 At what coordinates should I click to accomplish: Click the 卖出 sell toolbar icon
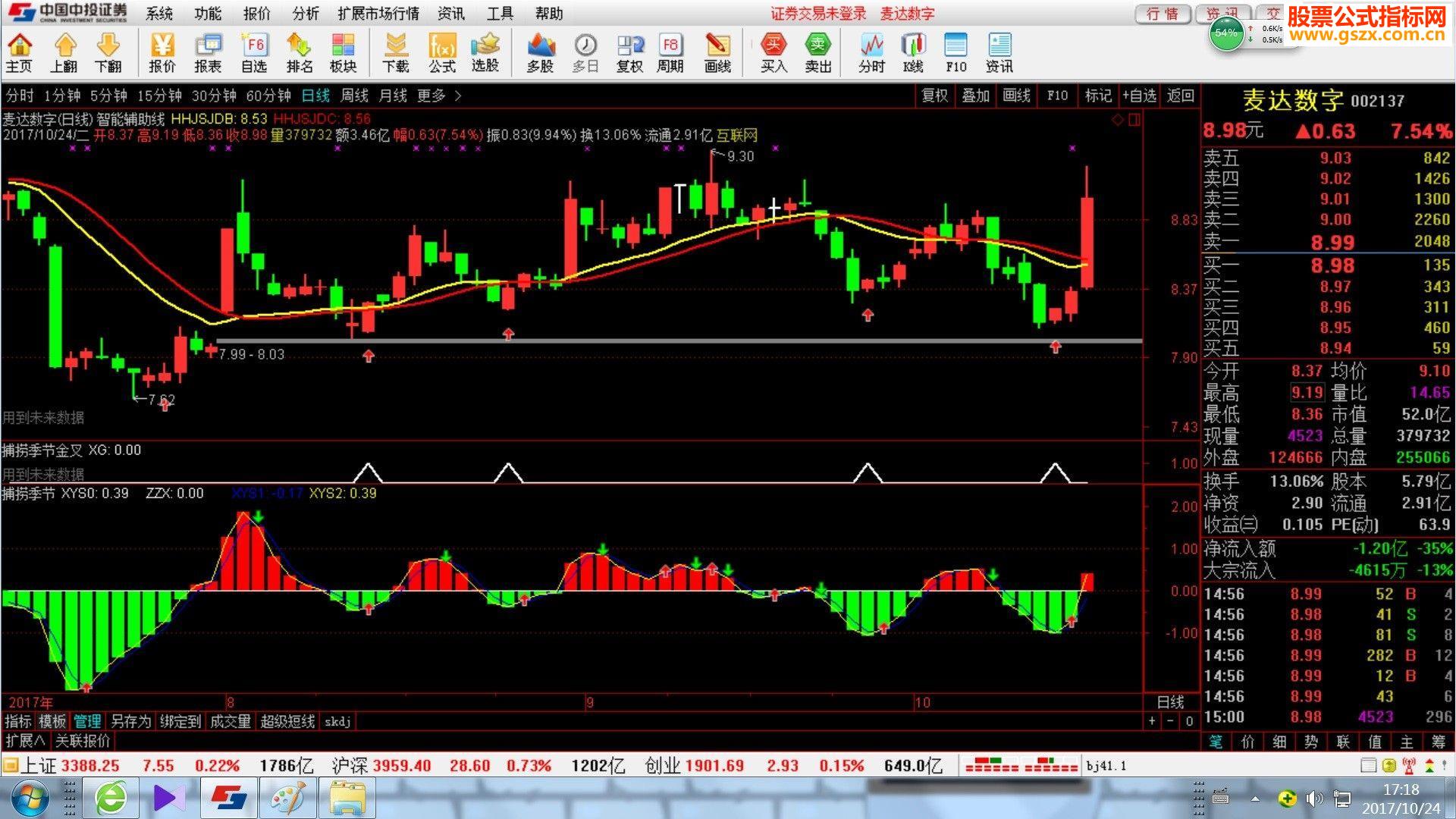pyautogui.click(x=818, y=53)
